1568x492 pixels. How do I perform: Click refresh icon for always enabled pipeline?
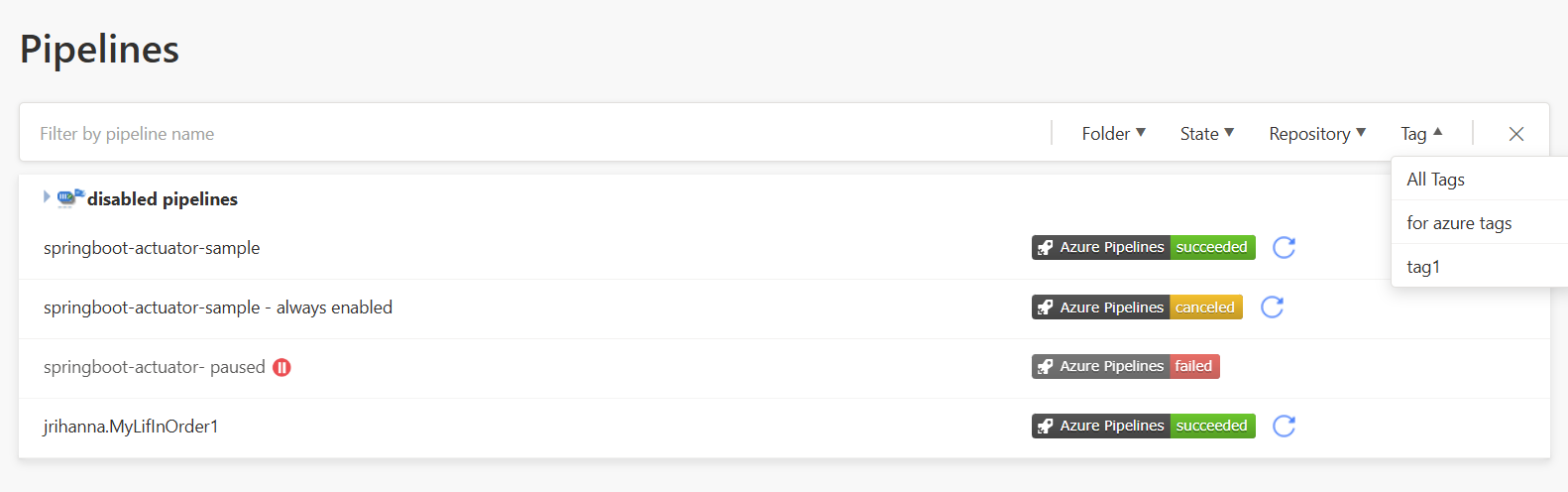click(x=1272, y=307)
